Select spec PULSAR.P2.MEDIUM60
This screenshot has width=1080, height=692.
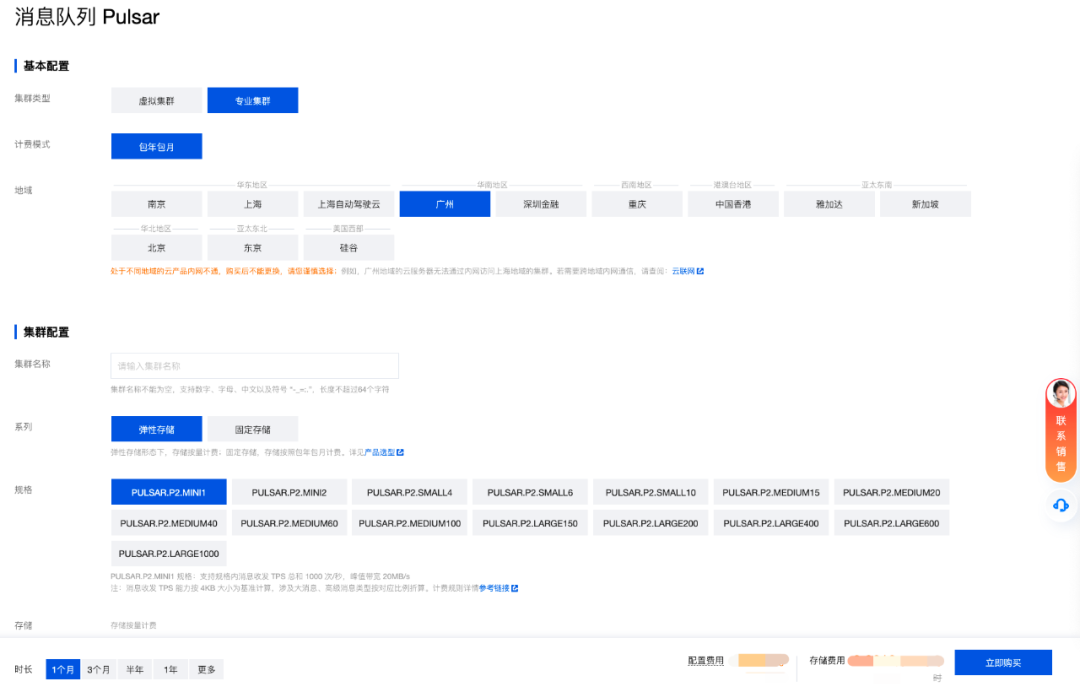(289, 523)
